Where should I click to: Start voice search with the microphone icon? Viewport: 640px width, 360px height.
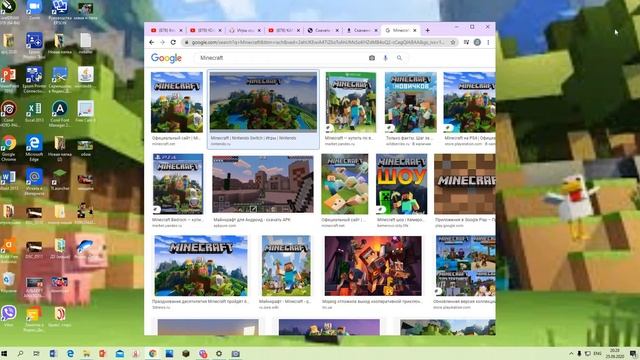(x=385, y=58)
